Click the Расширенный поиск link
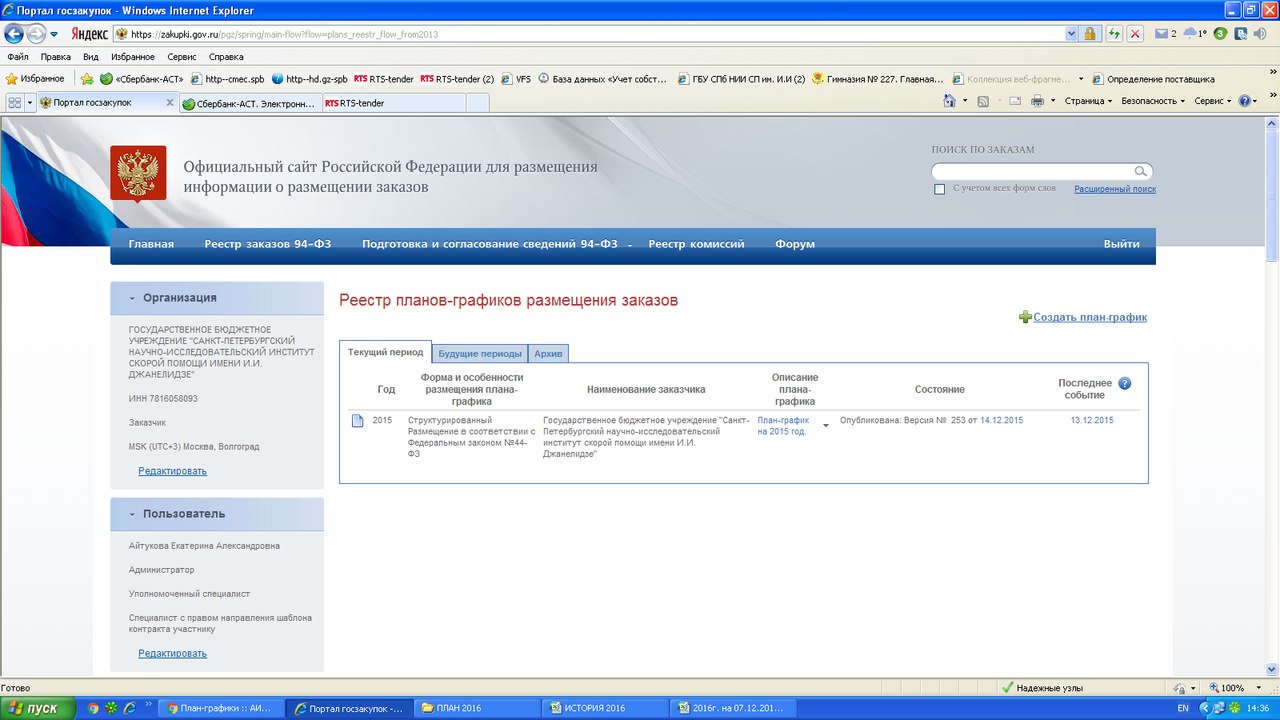The width and height of the screenshot is (1280, 720). (1115, 189)
